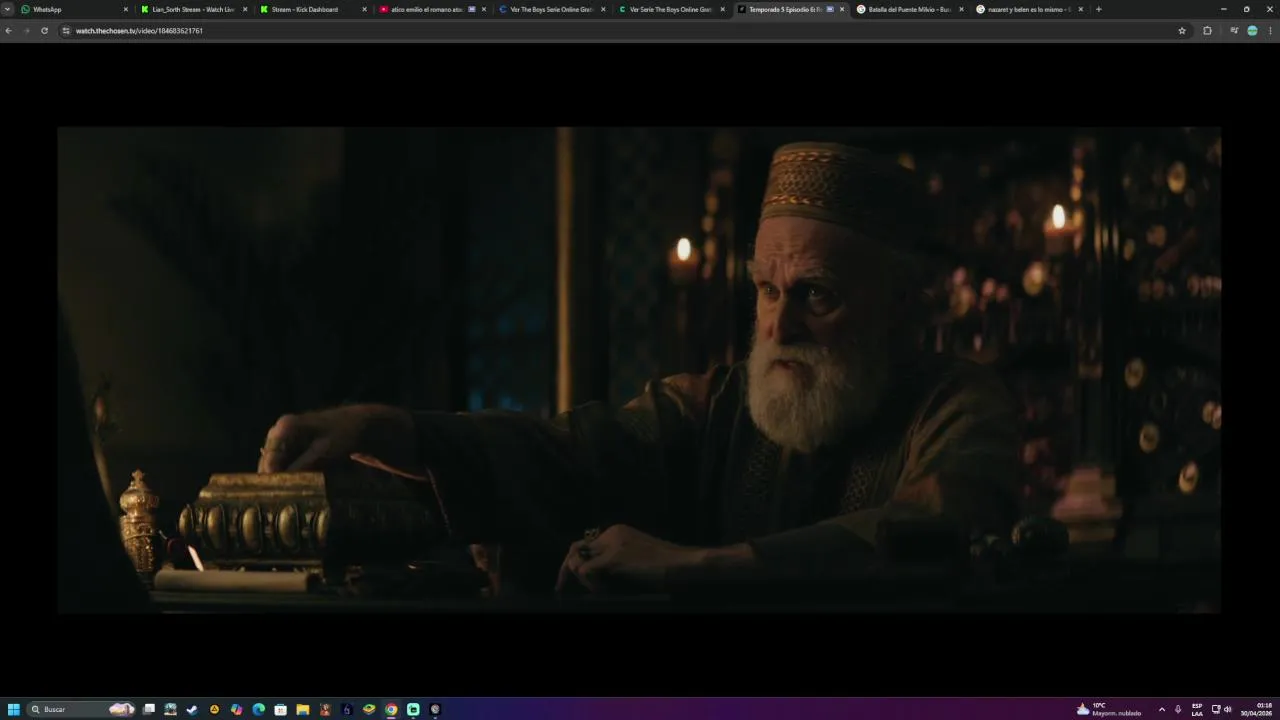The width and height of the screenshot is (1280, 720).
Task: Open the weather widget showing 10°C
Action: pyautogui.click(x=1109, y=709)
